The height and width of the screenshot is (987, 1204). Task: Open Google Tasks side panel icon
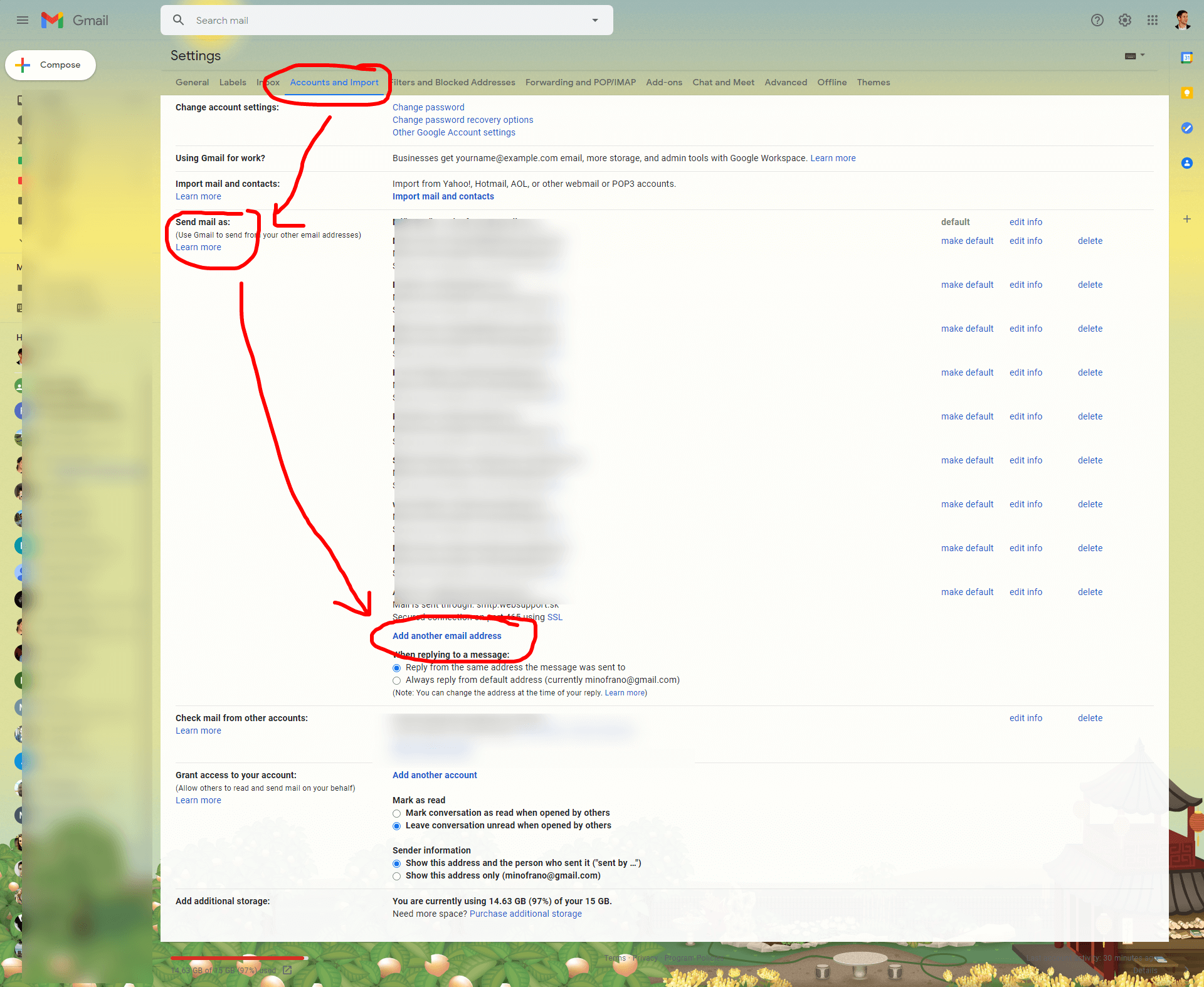click(x=1186, y=128)
